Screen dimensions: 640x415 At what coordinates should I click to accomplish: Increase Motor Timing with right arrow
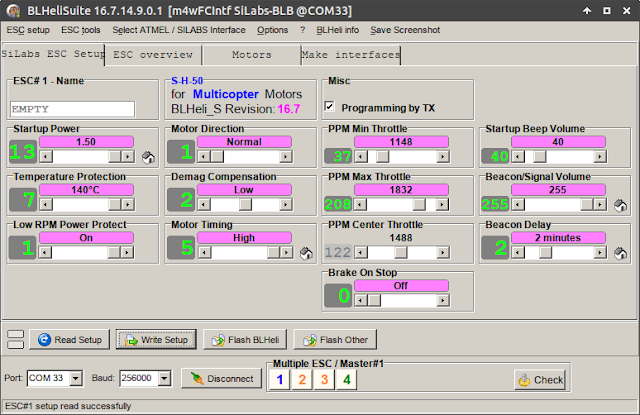click(287, 253)
